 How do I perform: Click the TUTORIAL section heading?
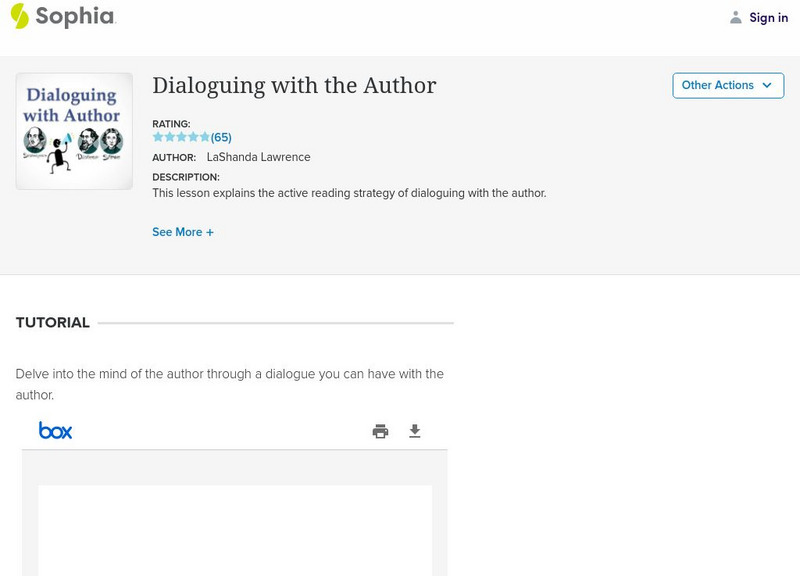[x=52, y=323]
